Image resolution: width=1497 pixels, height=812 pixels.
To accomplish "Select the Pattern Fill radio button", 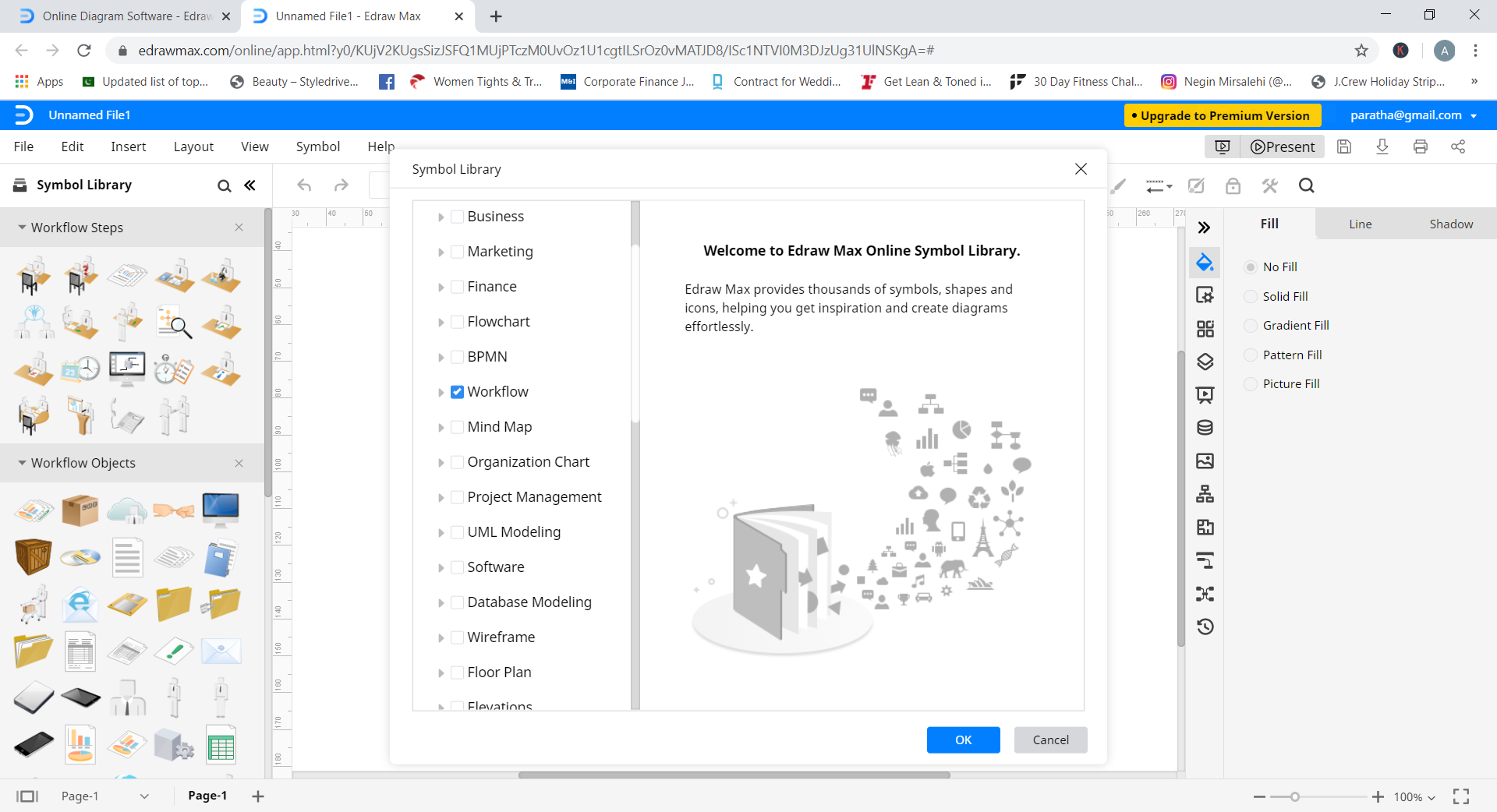I will pyautogui.click(x=1251, y=355).
